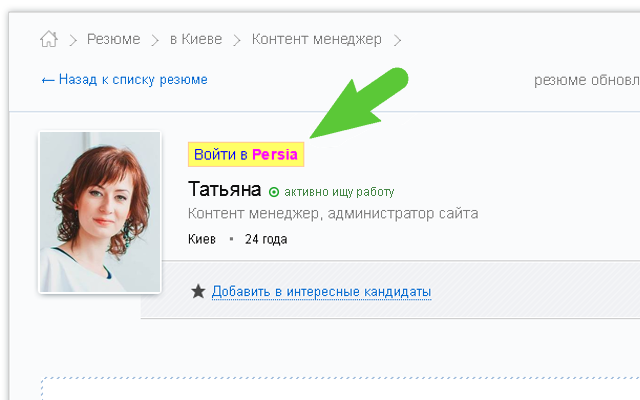
Task: Go back via Назад к списку резюме
Action: pos(133,80)
